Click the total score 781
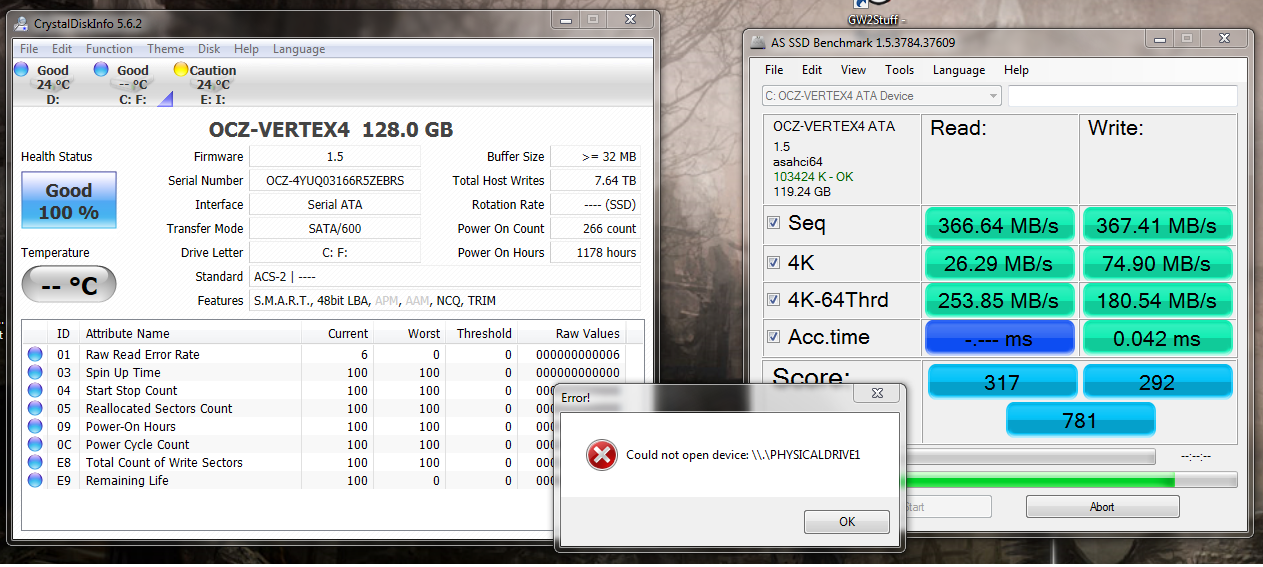1263x567 pixels. click(x=1081, y=419)
